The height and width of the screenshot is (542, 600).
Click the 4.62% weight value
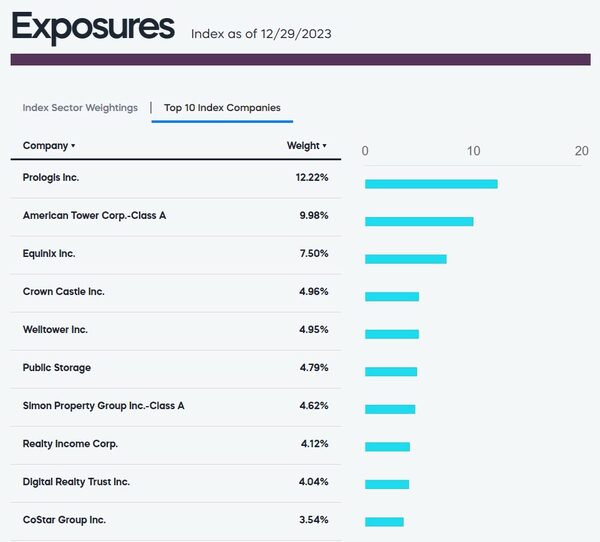(x=314, y=406)
